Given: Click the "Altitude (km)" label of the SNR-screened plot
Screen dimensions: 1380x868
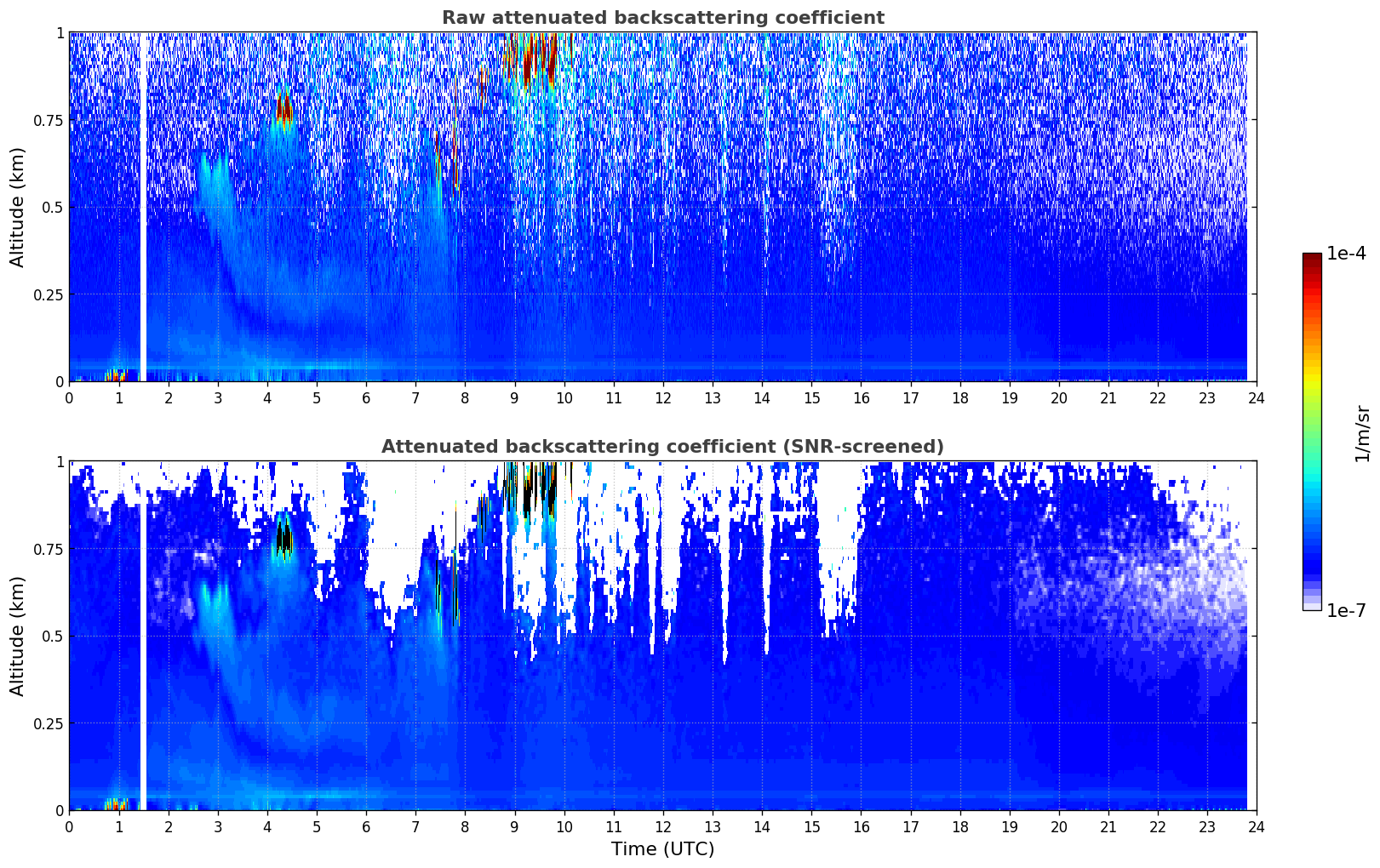Looking at the screenshot, I should 18,636.
